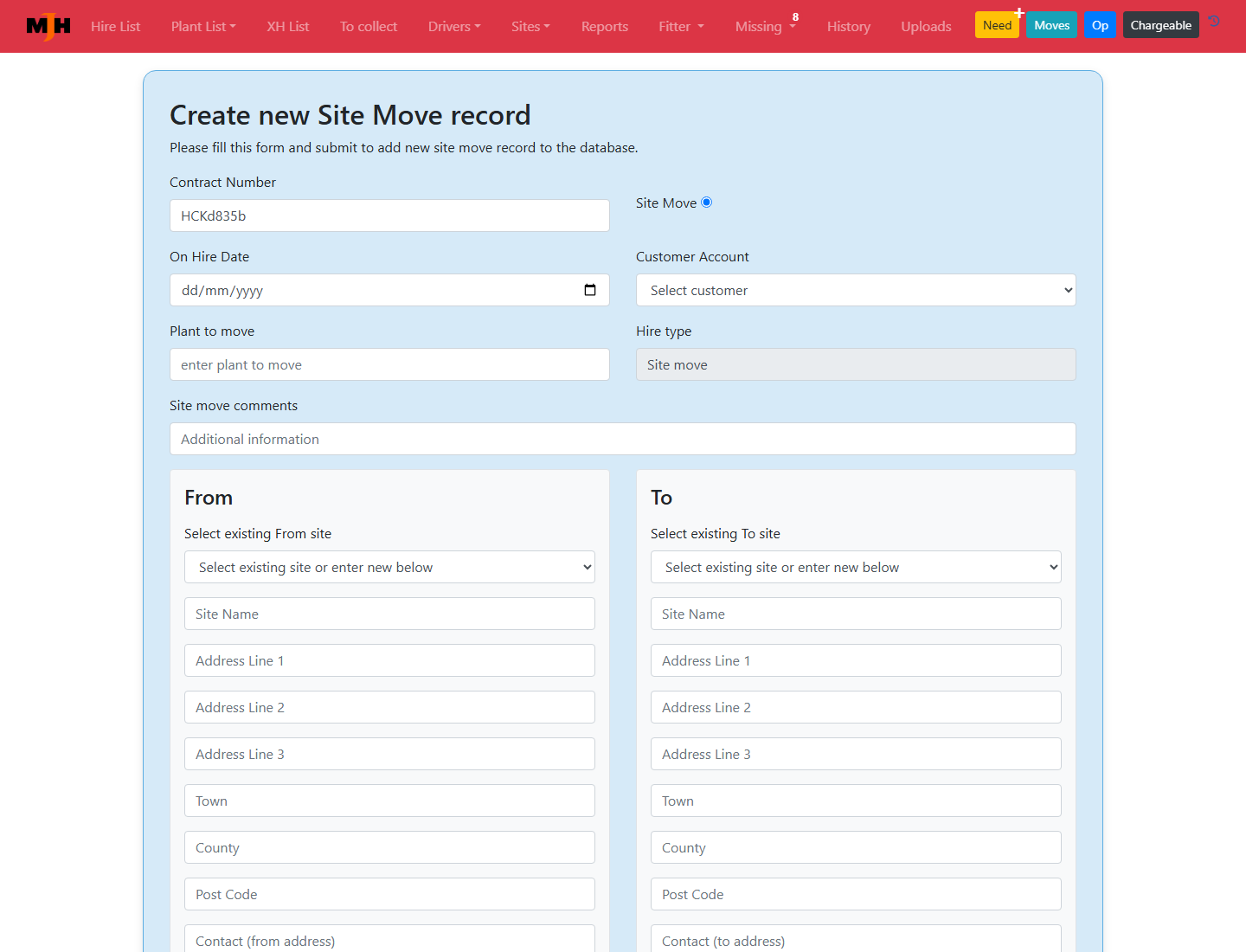The image size is (1246, 952).
Task: Click the blue Op button
Action: (1100, 25)
